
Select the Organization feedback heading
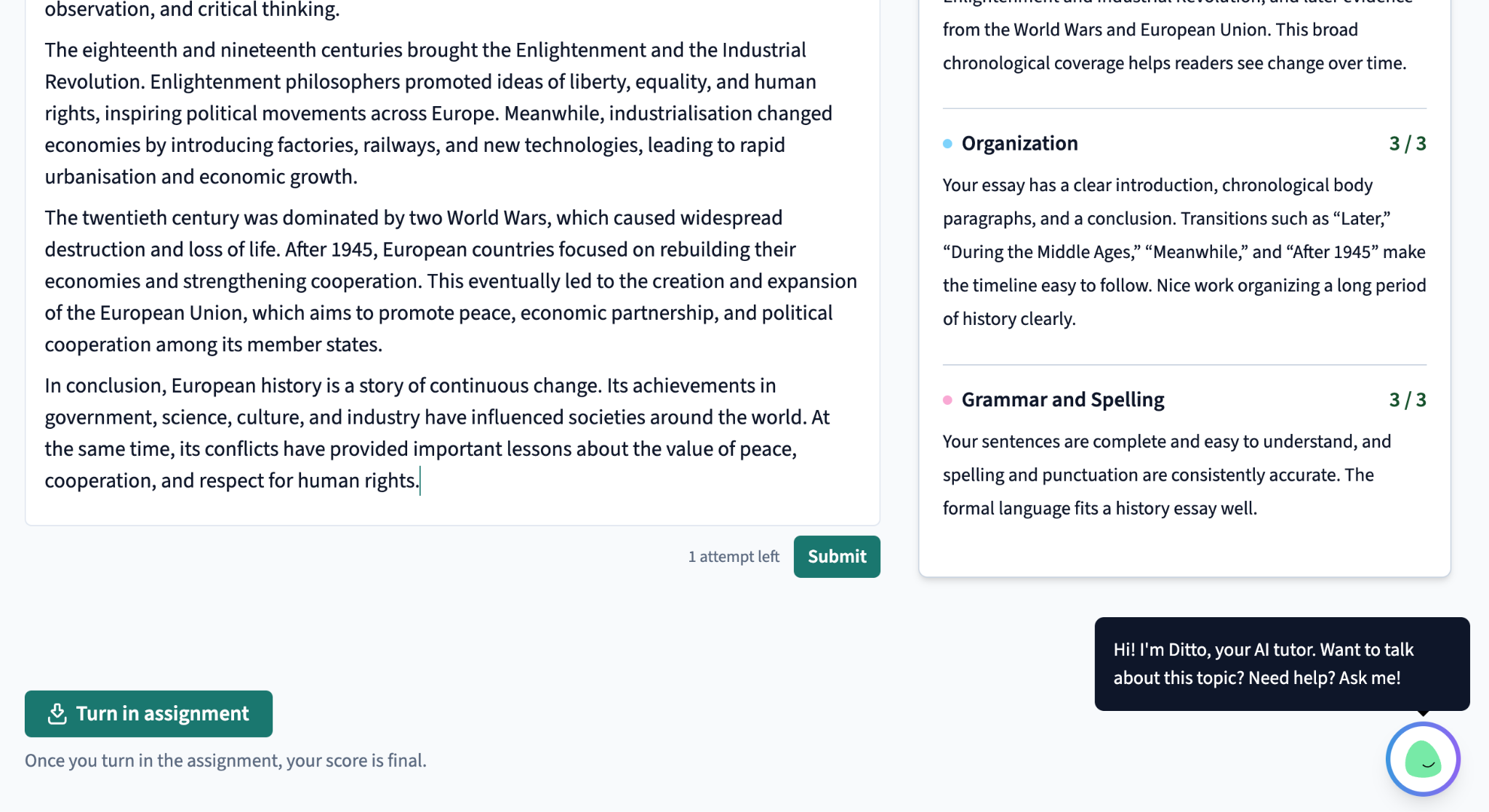(x=1020, y=144)
